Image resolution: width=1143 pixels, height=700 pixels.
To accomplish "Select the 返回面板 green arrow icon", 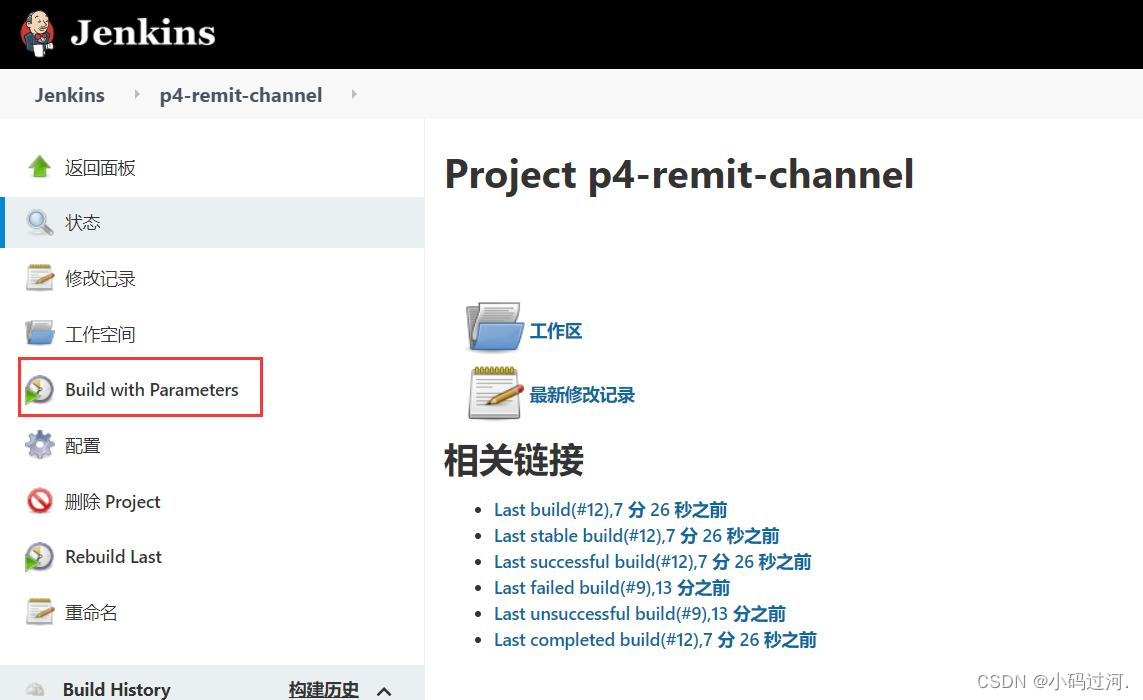I will coord(38,167).
